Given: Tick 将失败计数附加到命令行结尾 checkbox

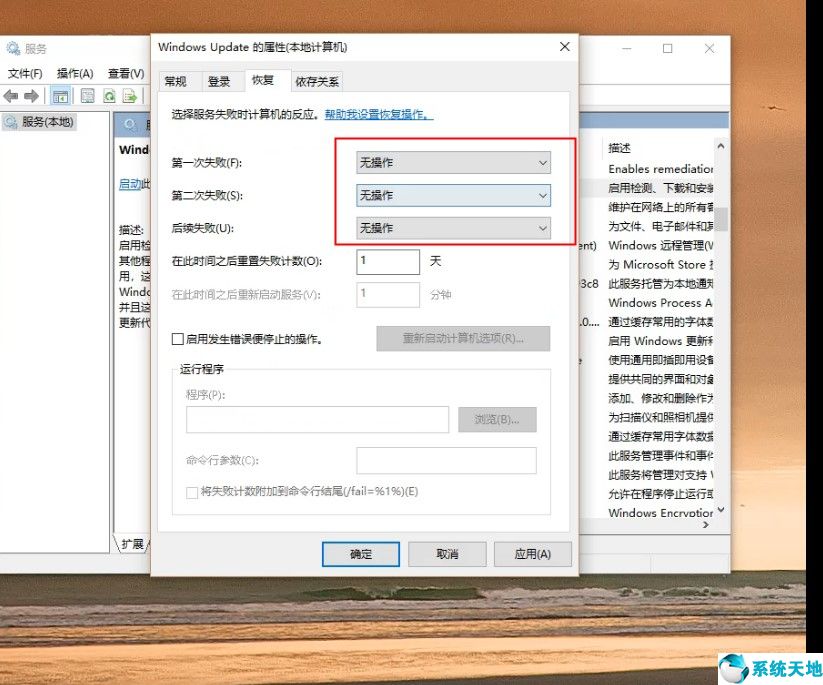Looking at the screenshot, I should pyautogui.click(x=192, y=492).
